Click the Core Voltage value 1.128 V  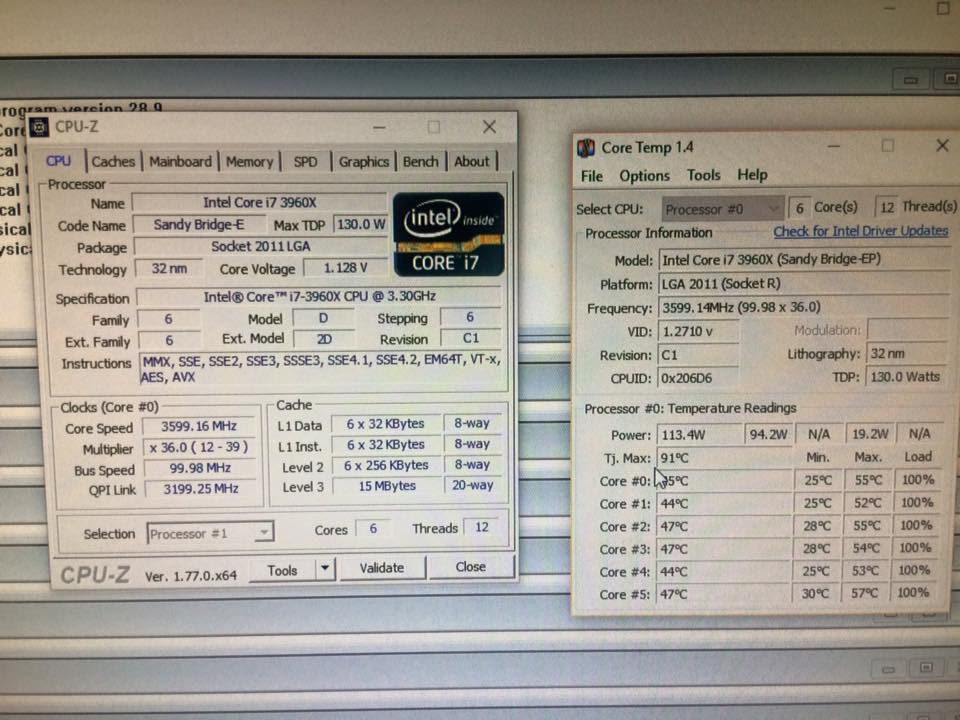coord(345,268)
